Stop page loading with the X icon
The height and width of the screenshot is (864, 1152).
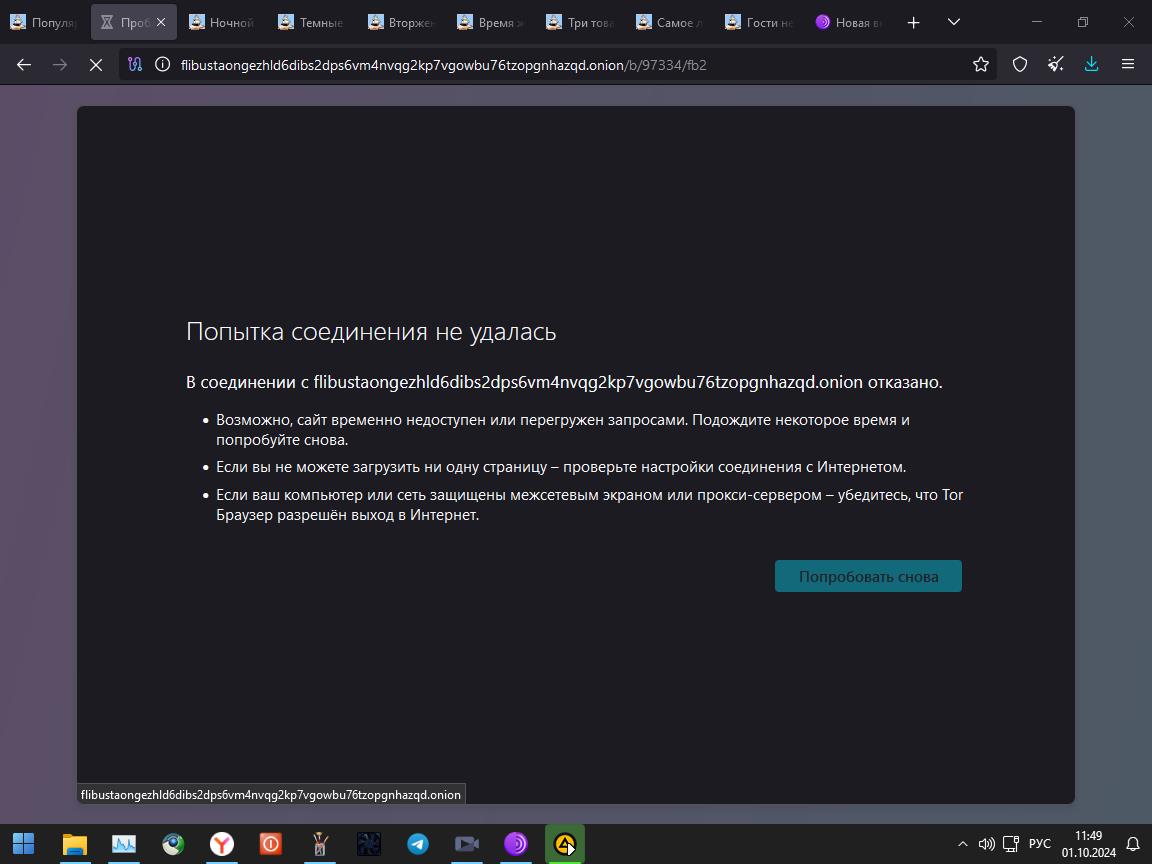pyautogui.click(x=96, y=64)
